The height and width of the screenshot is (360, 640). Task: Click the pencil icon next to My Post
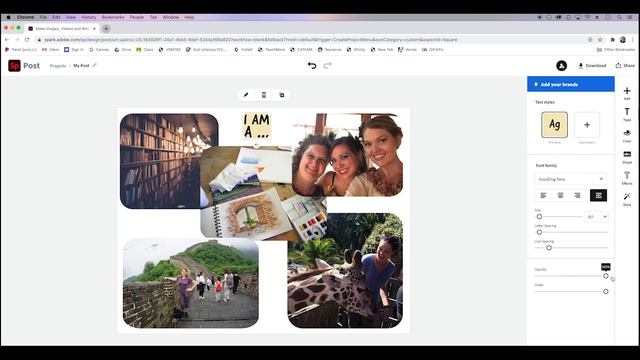click(94, 65)
